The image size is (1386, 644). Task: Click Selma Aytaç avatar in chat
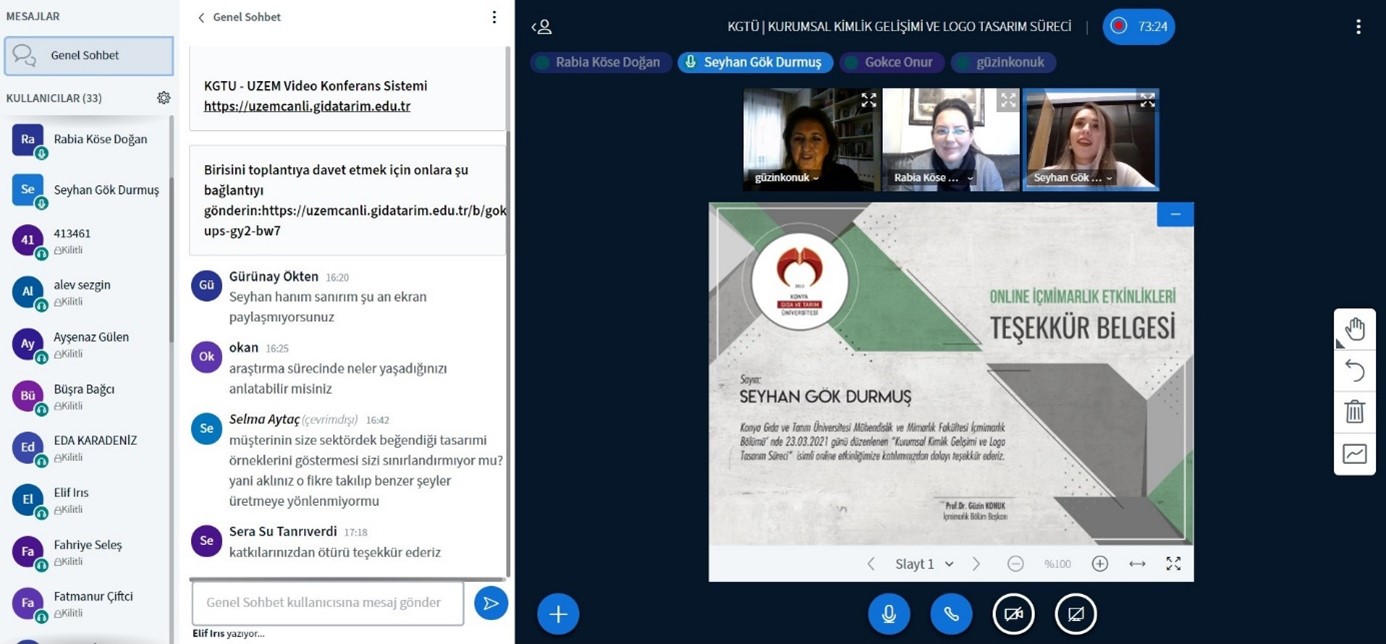[x=206, y=428]
